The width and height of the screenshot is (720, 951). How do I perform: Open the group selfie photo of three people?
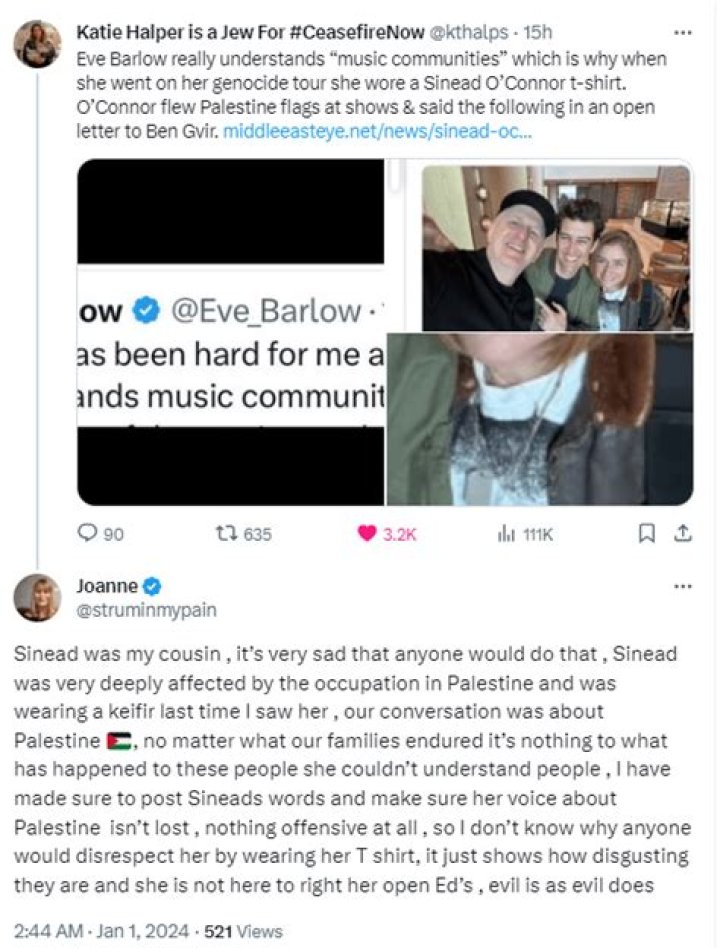pyautogui.click(x=556, y=248)
